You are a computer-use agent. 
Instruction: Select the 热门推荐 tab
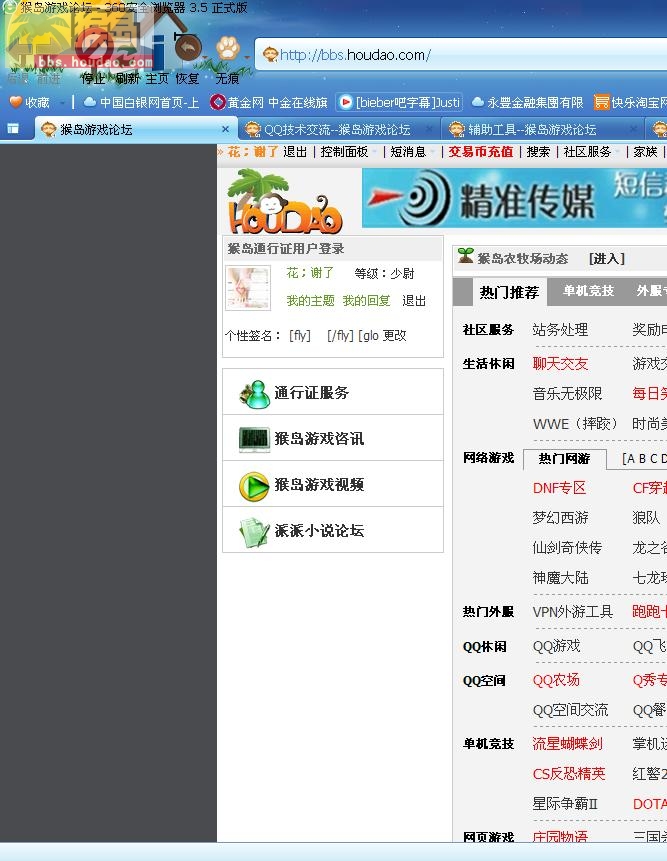(x=509, y=292)
